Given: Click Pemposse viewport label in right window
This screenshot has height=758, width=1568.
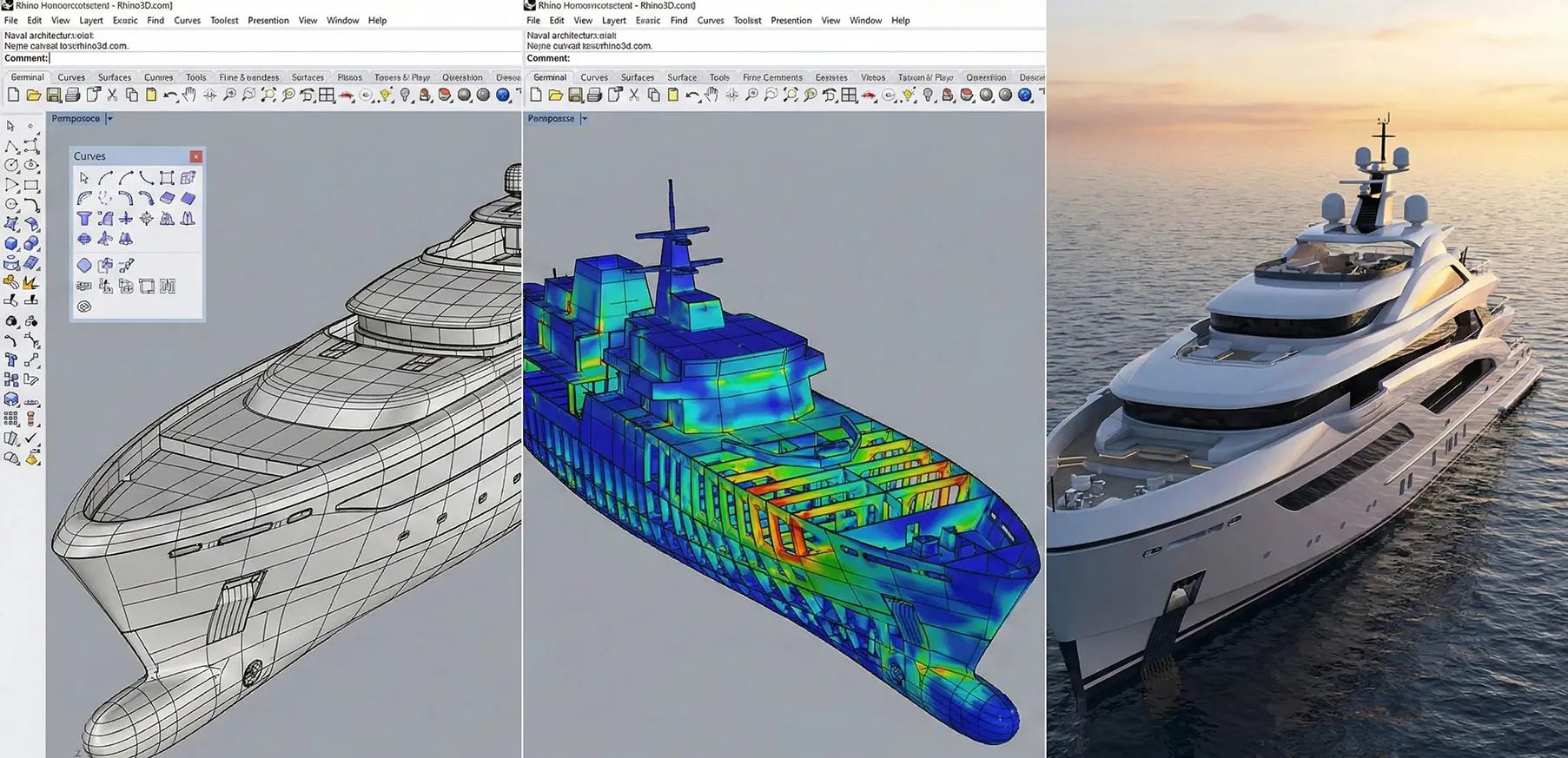Looking at the screenshot, I should click(x=551, y=118).
